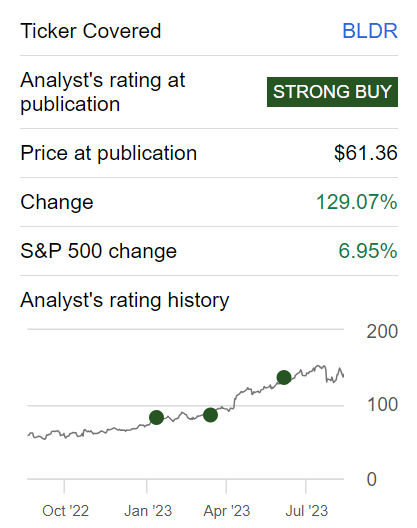Click the 100 y-axis value label

tap(382, 404)
